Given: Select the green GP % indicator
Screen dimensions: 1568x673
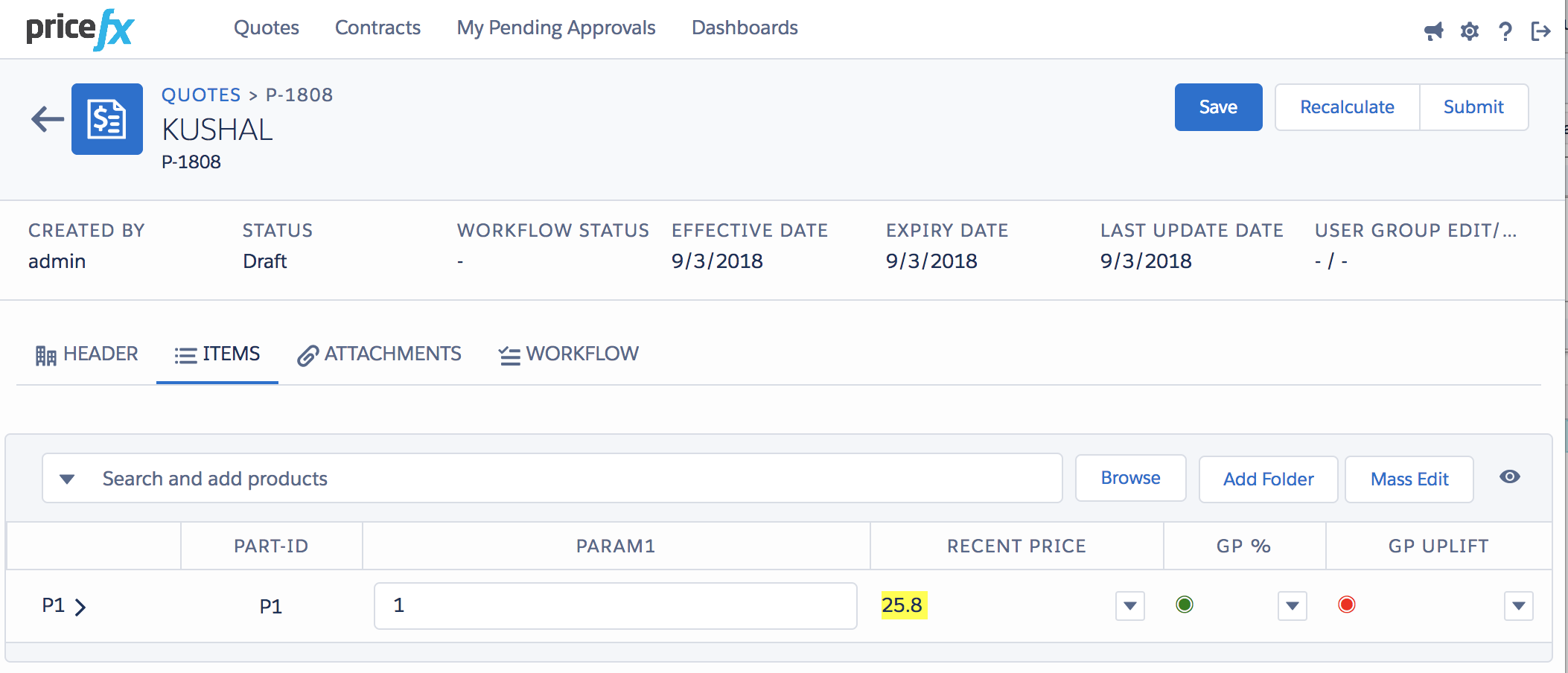Looking at the screenshot, I should [x=1184, y=605].
